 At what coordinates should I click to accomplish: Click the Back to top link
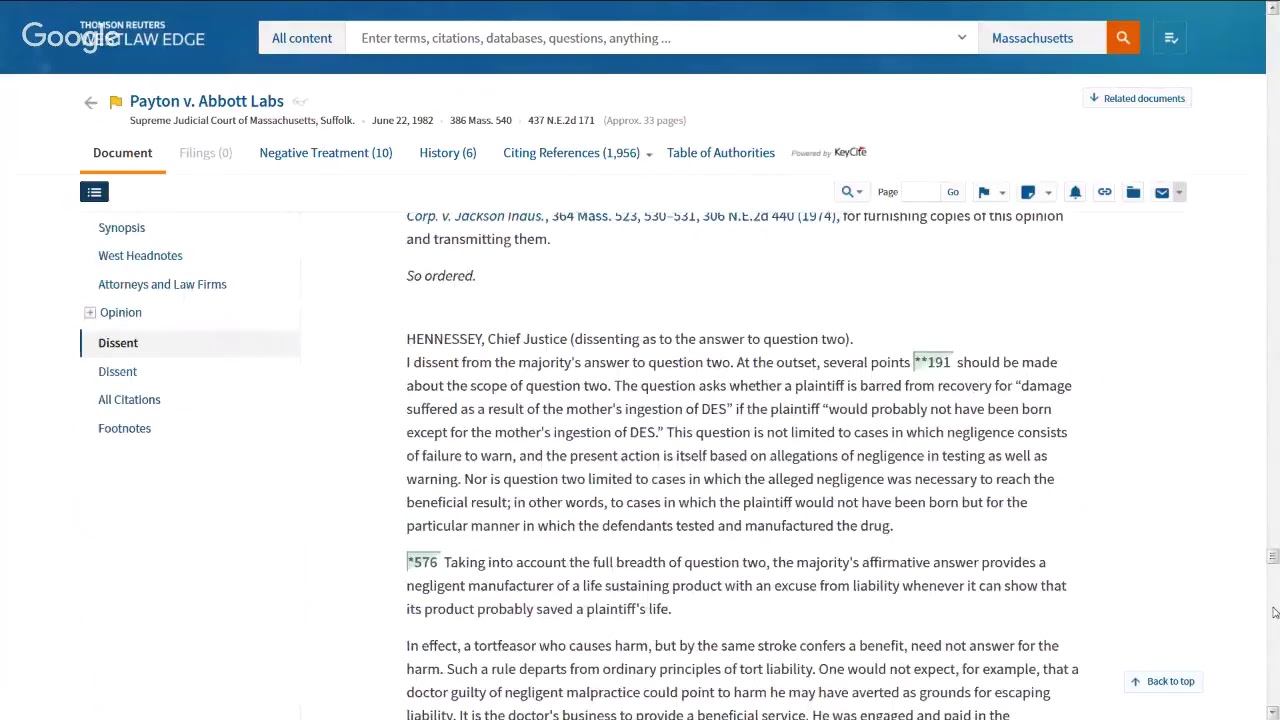pos(1163,682)
